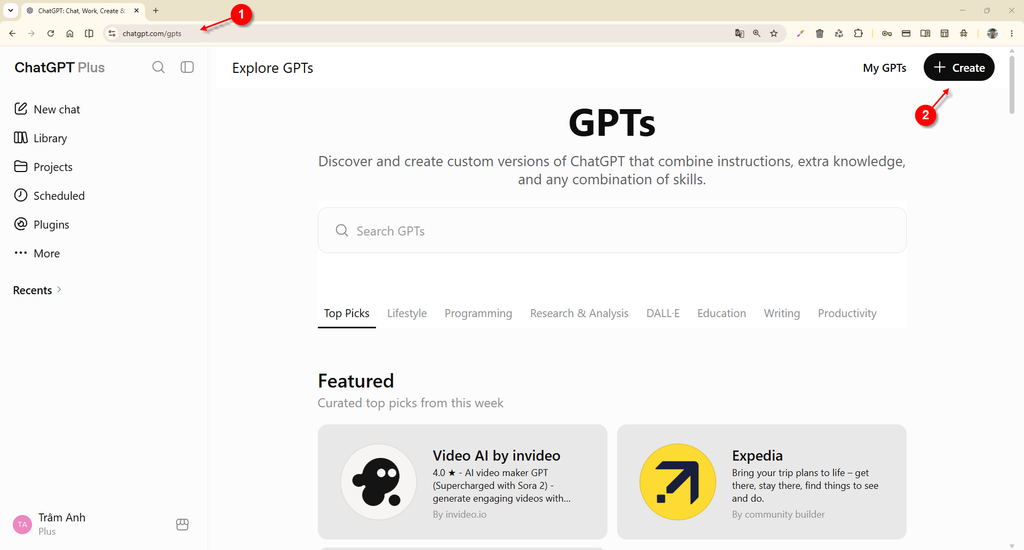Click the Explore GPTs heading
Image resolution: width=1024 pixels, height=550 pixels.
272,68
